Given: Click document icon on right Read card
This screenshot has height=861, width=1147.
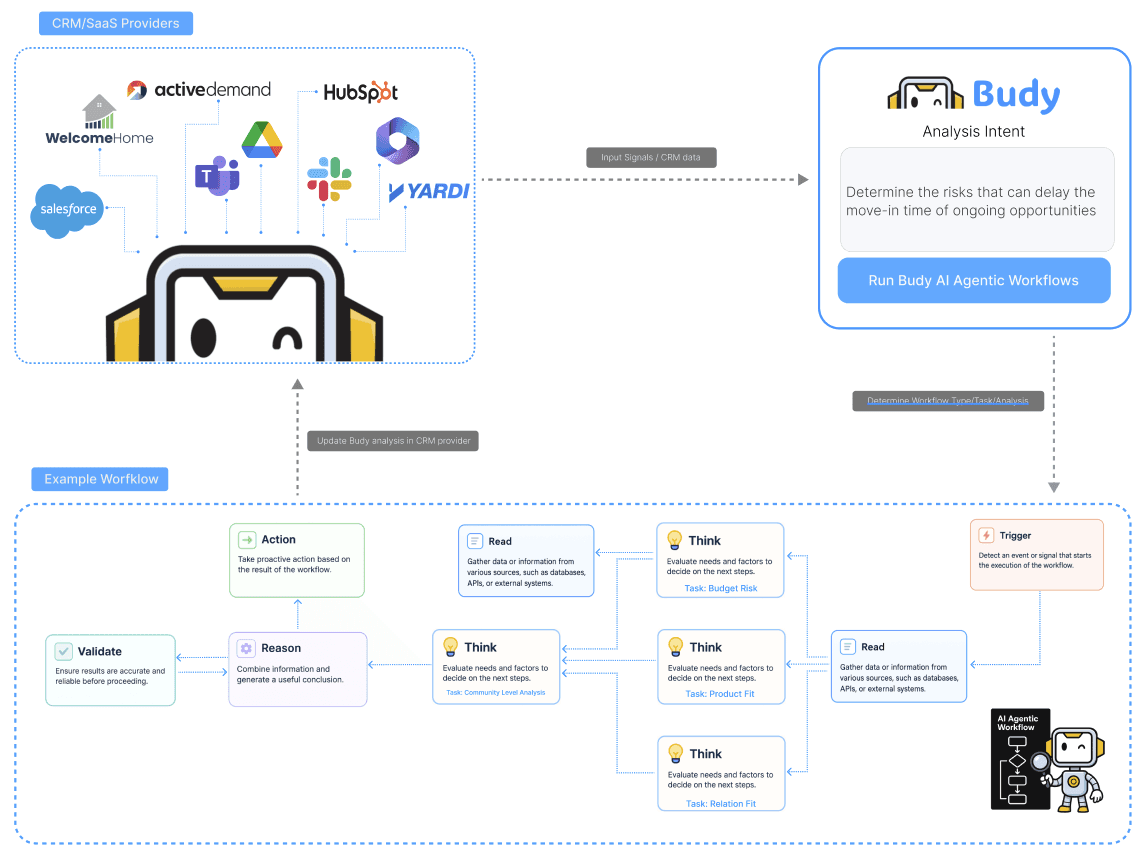Looking at the screenshot, I should point(848,647).
